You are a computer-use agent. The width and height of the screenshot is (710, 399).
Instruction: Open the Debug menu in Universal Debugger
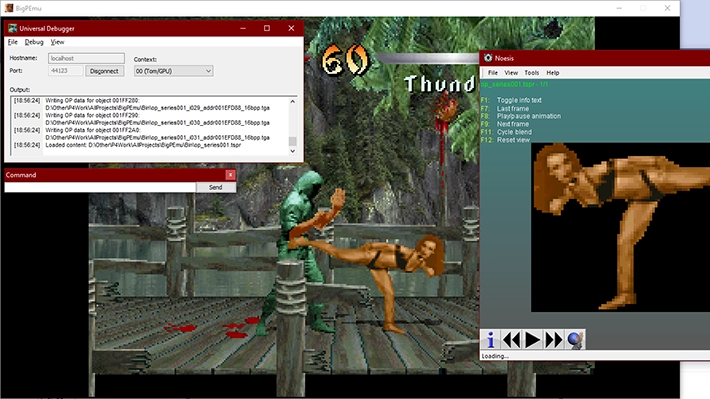pyautogui.click(x=34, y=42)
